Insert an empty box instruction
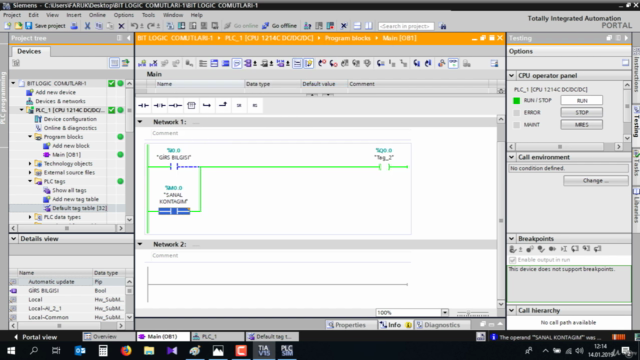 (191, 105)
